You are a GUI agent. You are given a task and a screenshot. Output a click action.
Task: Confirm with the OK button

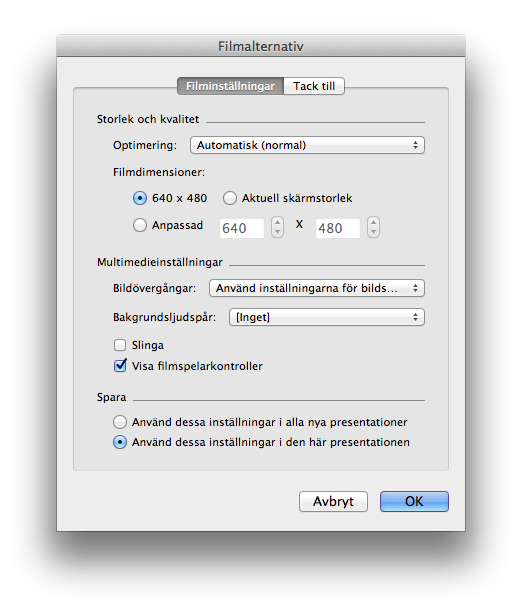click(x=414, y=501)
